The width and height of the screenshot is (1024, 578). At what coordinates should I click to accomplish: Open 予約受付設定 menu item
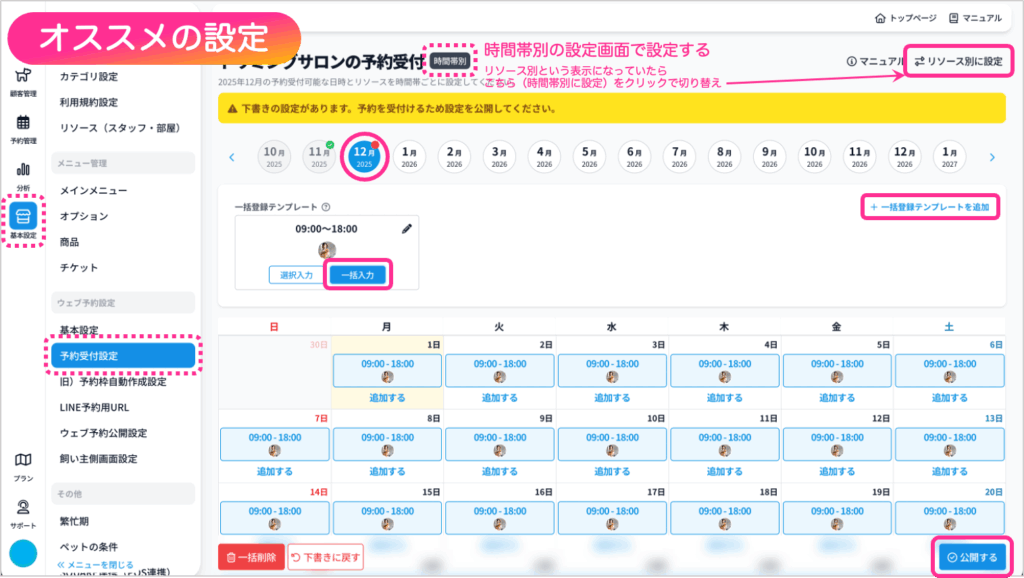tap(121, 355)
